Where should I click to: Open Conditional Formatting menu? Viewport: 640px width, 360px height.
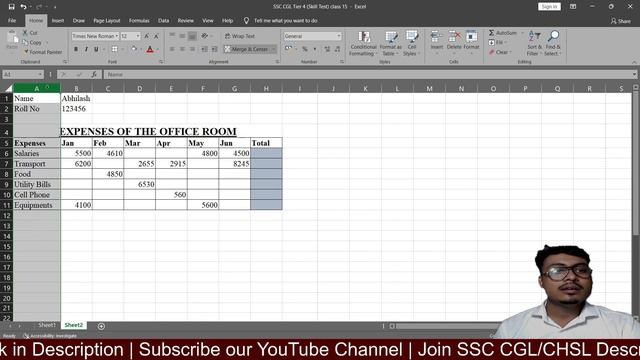point(363,43)
